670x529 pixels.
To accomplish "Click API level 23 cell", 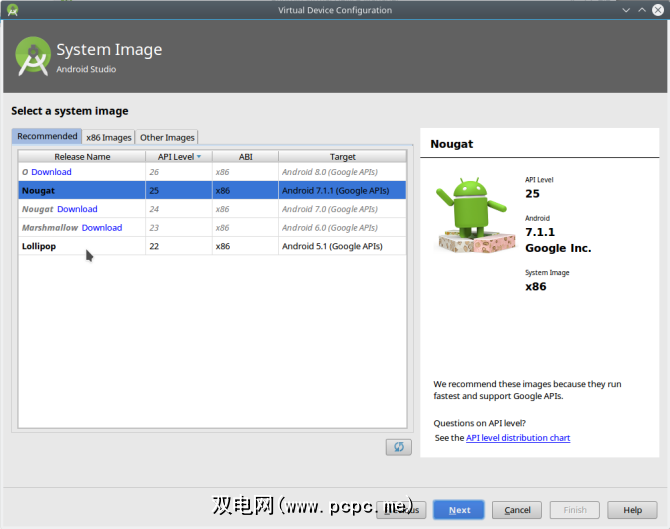I will click(179, 228).
